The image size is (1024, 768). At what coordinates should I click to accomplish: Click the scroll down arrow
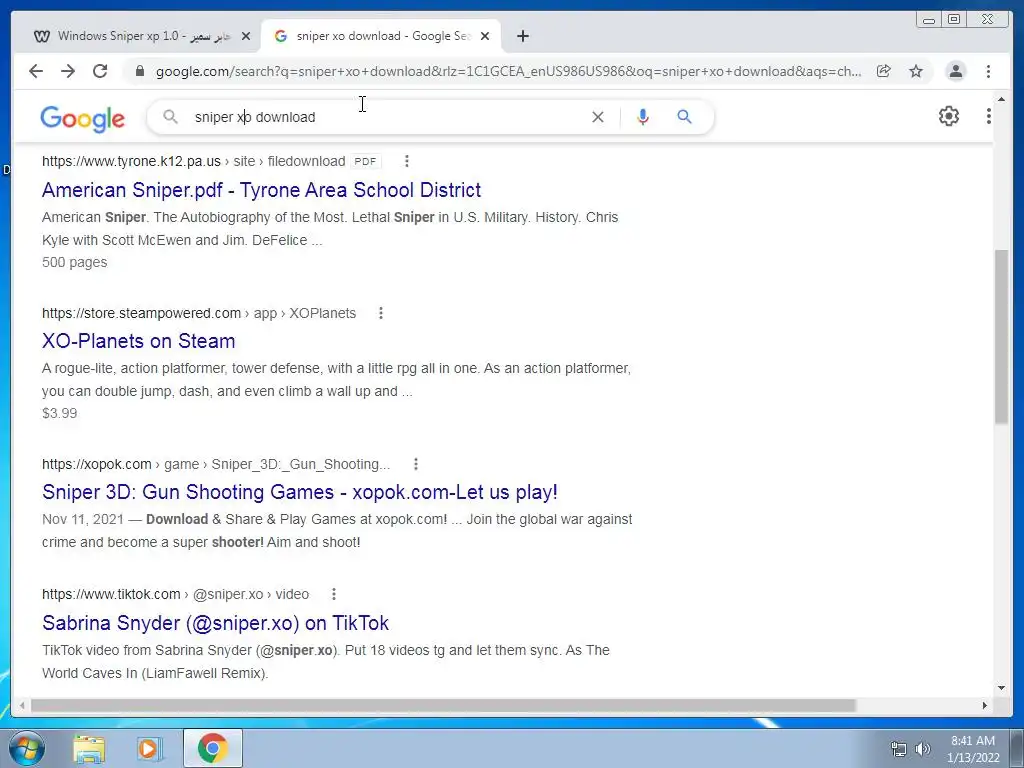(1002, 687)
